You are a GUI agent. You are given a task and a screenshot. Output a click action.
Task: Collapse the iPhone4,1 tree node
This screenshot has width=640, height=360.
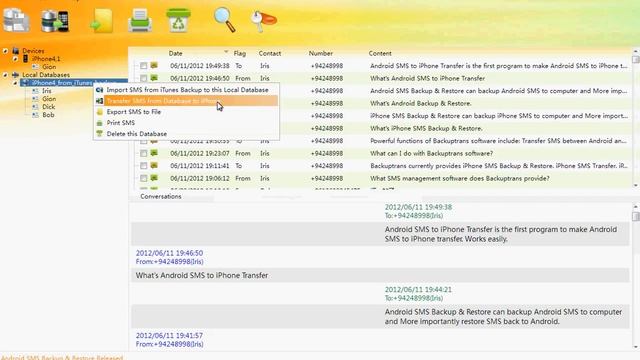tap(15, 59)
